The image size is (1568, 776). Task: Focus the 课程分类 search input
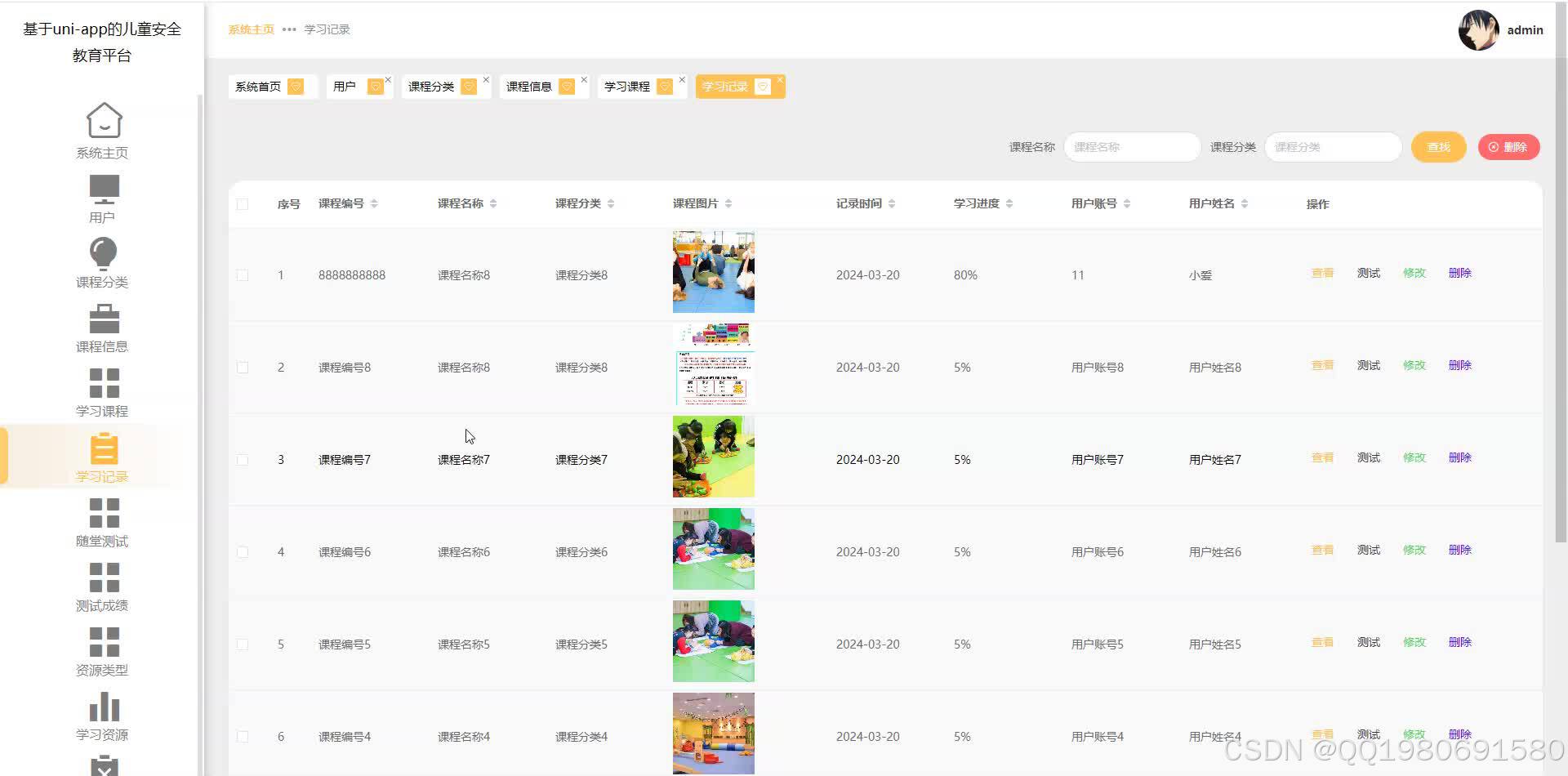point(1333,147)
